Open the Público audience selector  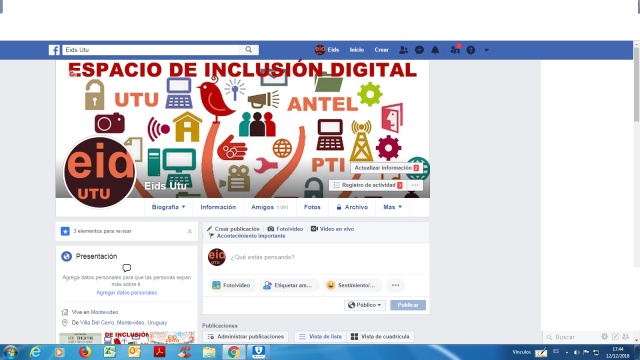364,305
